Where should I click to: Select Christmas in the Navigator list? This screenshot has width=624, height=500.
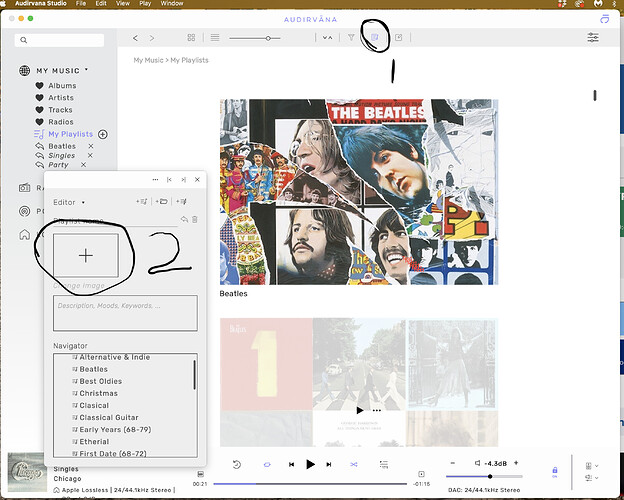tap(98, 393)
